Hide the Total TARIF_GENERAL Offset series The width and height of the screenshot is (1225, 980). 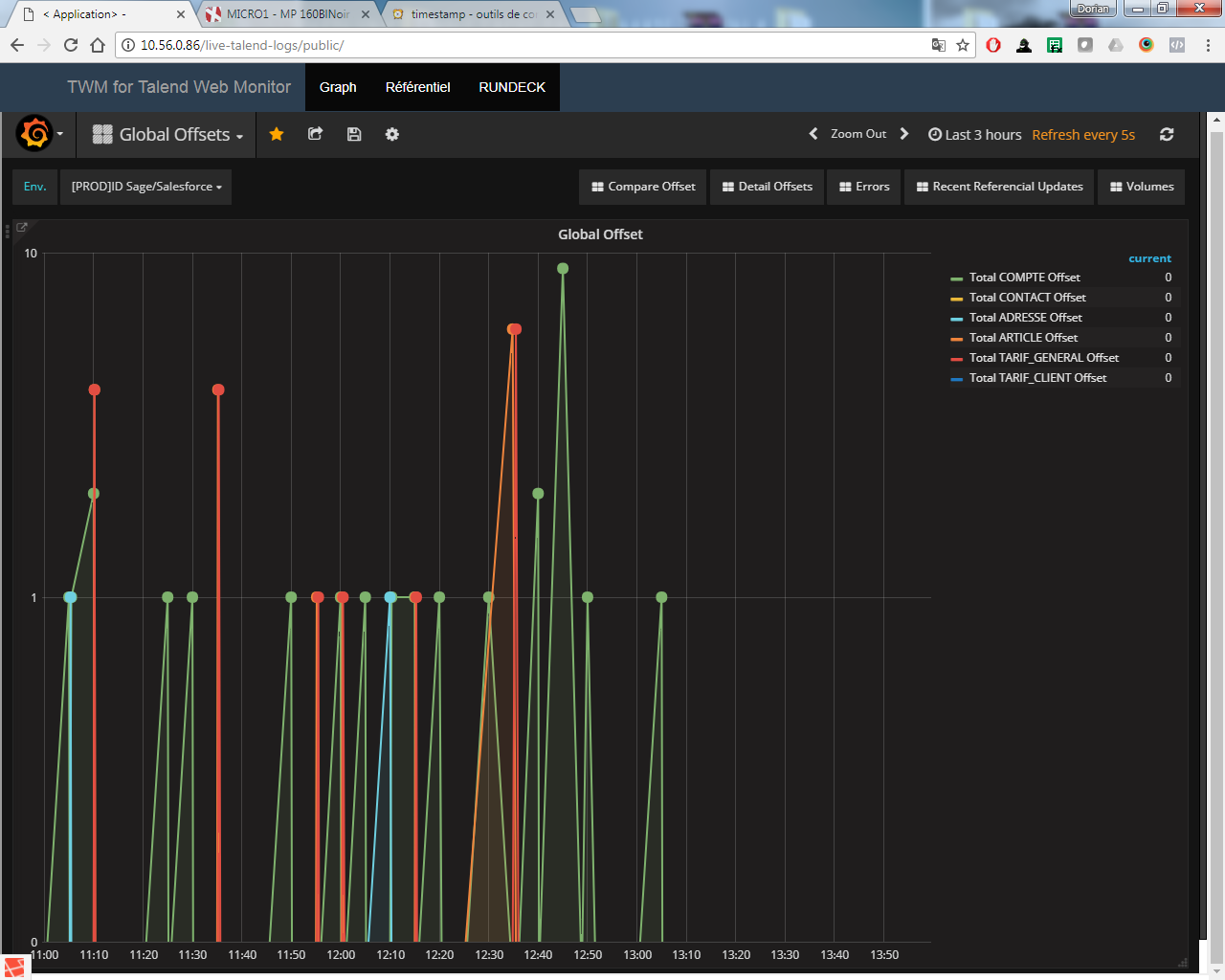pyautogui.click(x=1044, y=357)
